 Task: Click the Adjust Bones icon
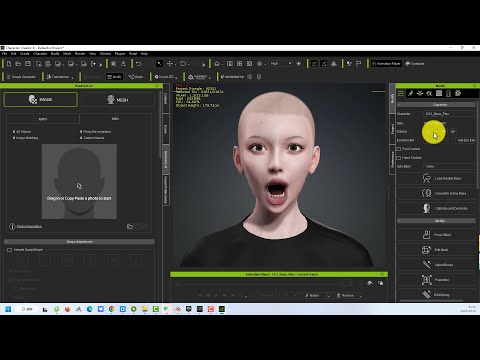coord(427,265)
